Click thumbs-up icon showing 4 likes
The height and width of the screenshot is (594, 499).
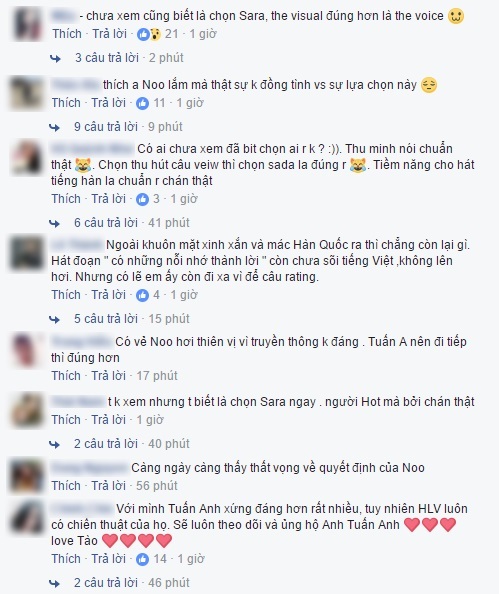pos(142,295)
